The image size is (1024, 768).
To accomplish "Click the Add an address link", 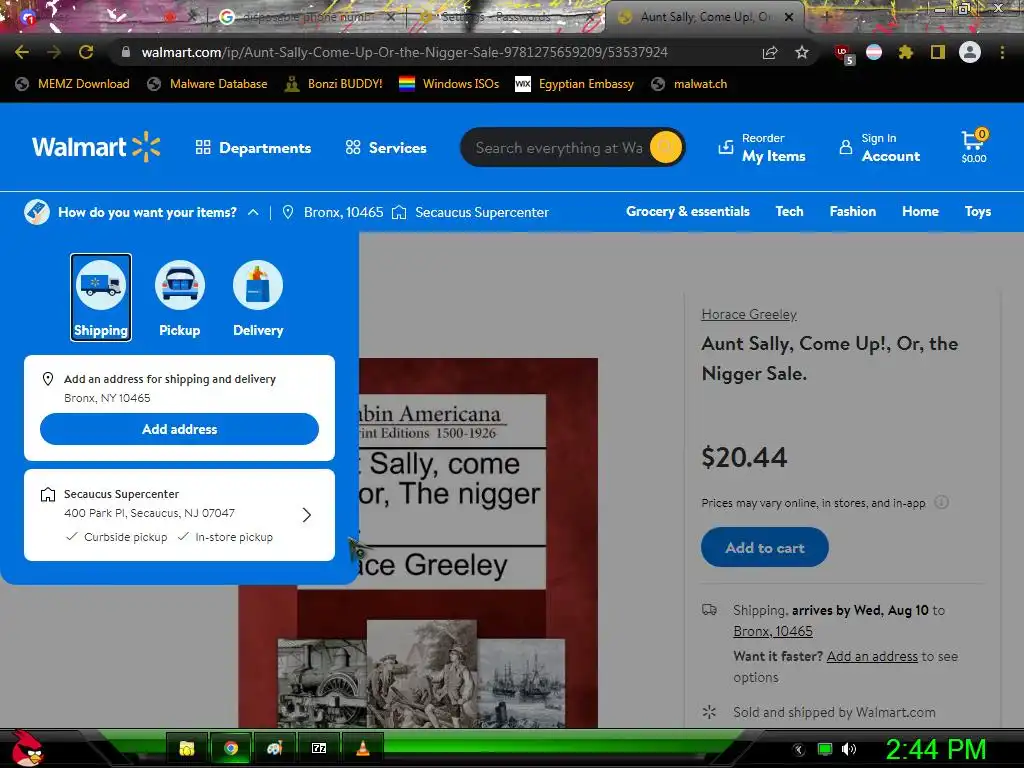I will pyautogui.click(x=872, y=656).
